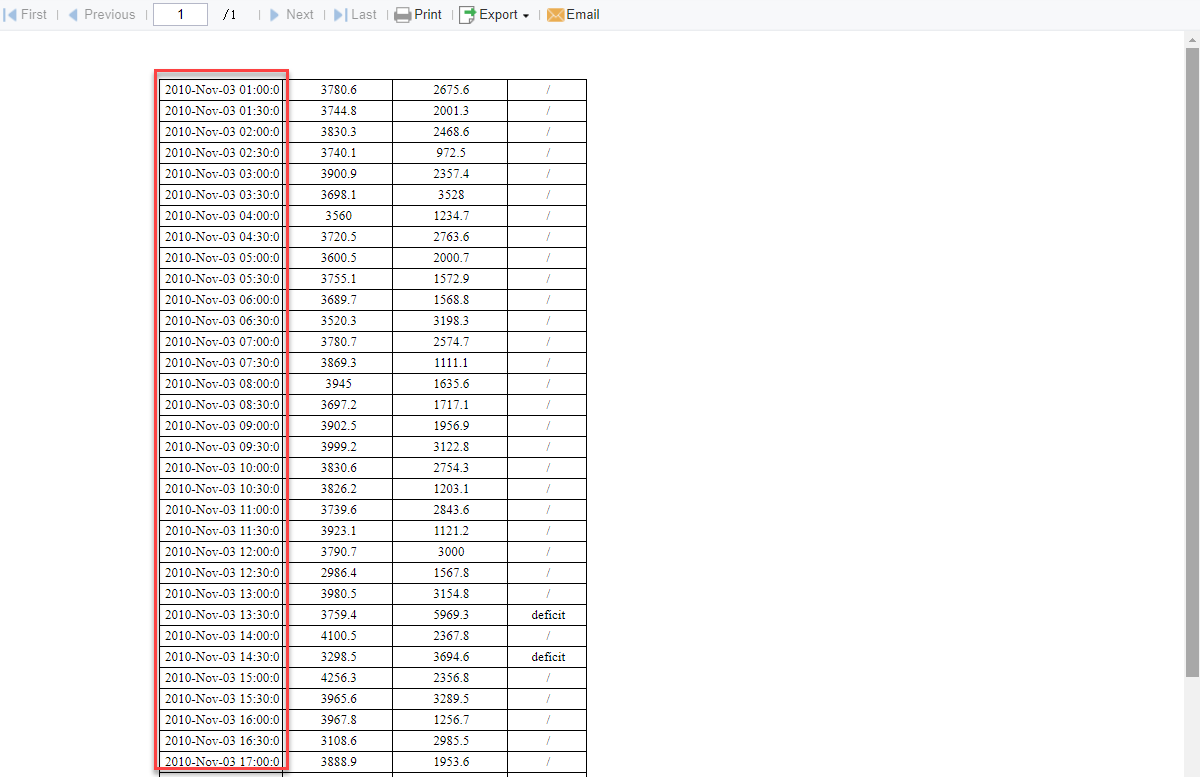Click the cell showing value 4100.5
Viewport: 1200px width, 777px height.
coord(337,635)
